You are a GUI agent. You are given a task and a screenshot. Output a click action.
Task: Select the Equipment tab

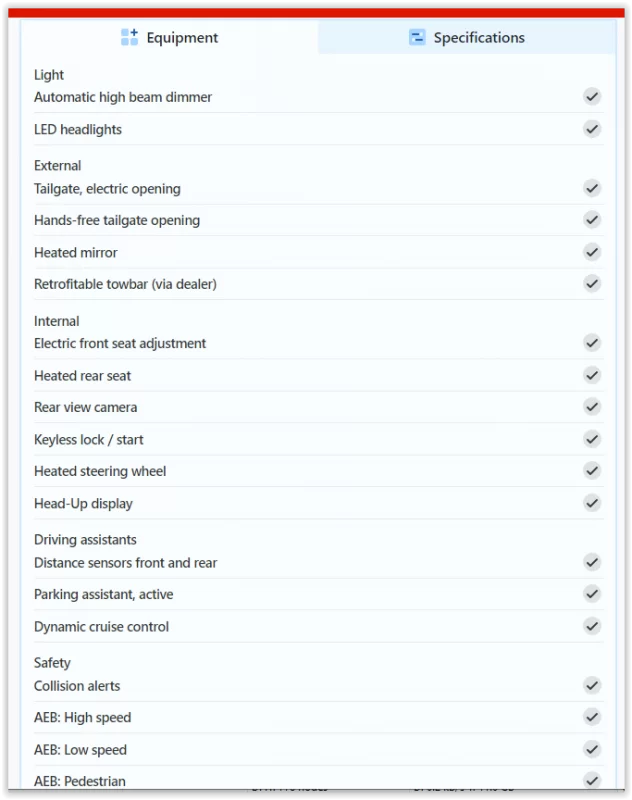pos(169,38)
